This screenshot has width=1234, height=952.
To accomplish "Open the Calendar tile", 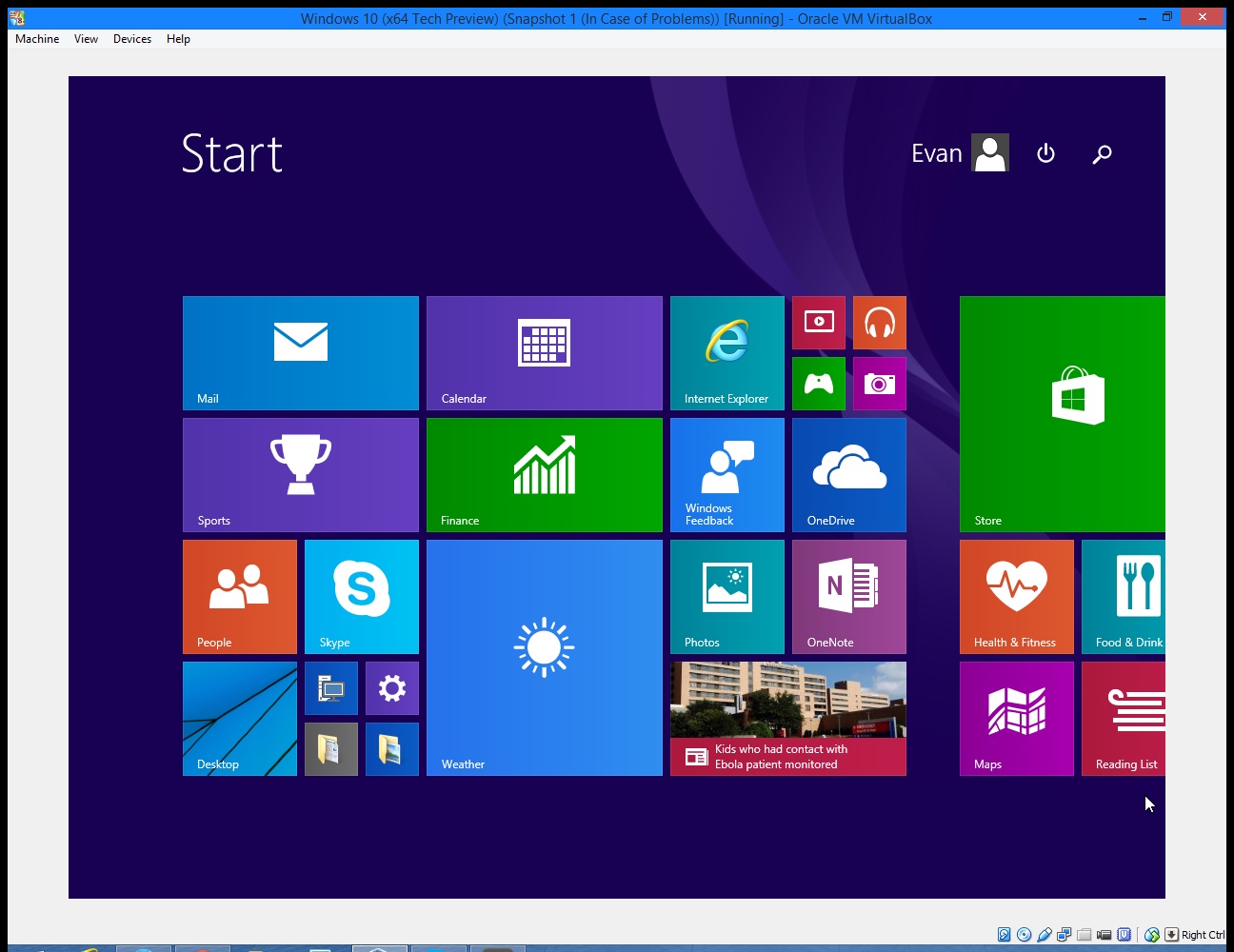I will (x=545, y=353).
